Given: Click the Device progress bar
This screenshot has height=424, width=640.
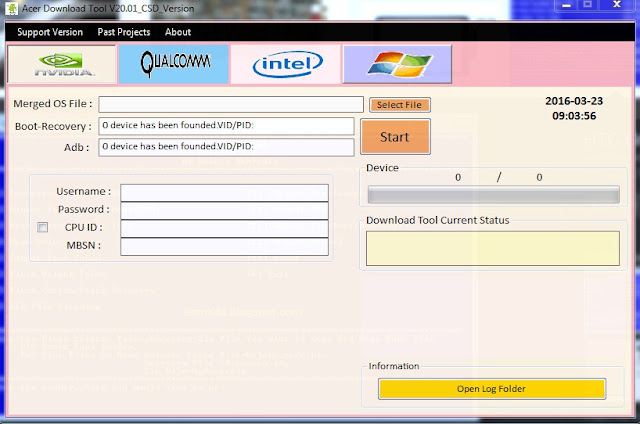Looking at the screenshot, I should click(493, 195).
